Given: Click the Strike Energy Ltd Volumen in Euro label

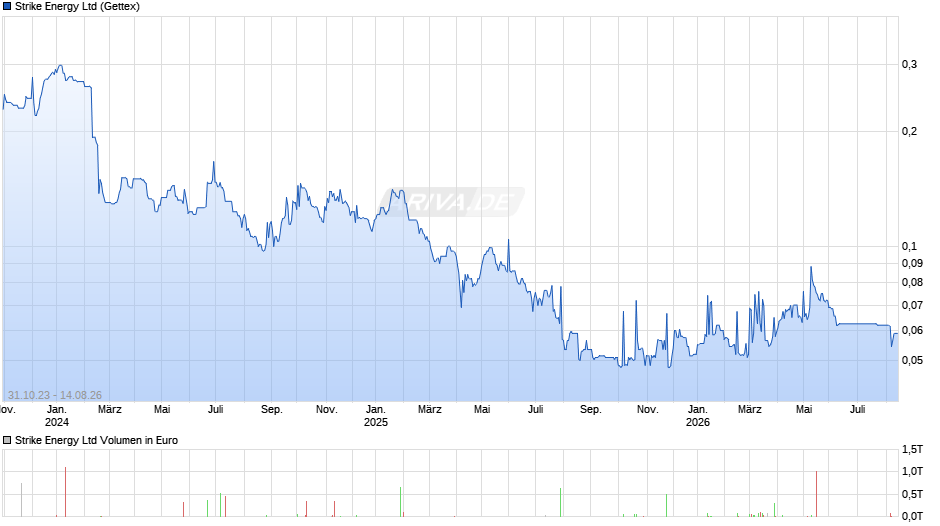Looking at the screenshot, I should point(97,440).
